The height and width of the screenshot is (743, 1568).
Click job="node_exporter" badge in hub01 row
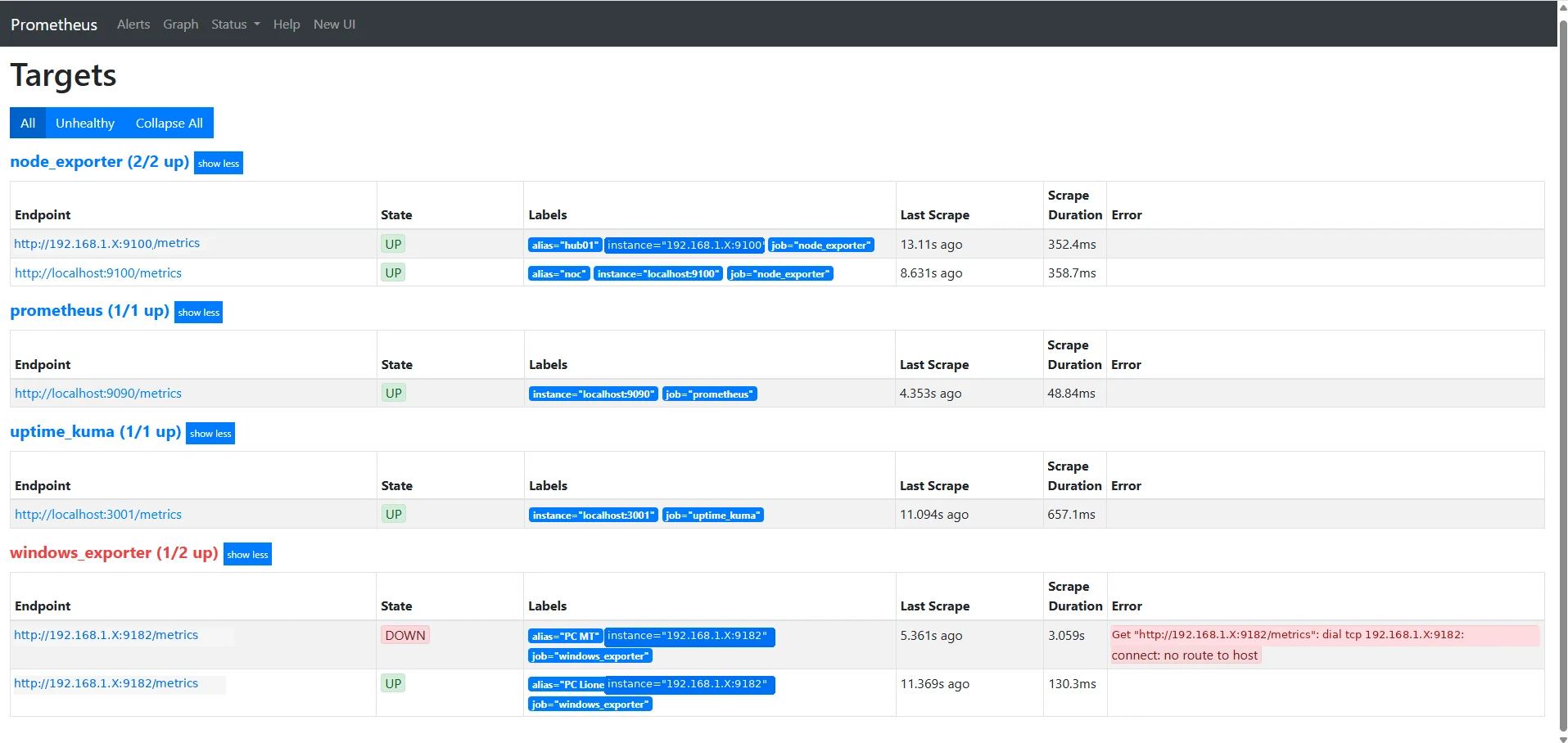[x=821, y=245]
